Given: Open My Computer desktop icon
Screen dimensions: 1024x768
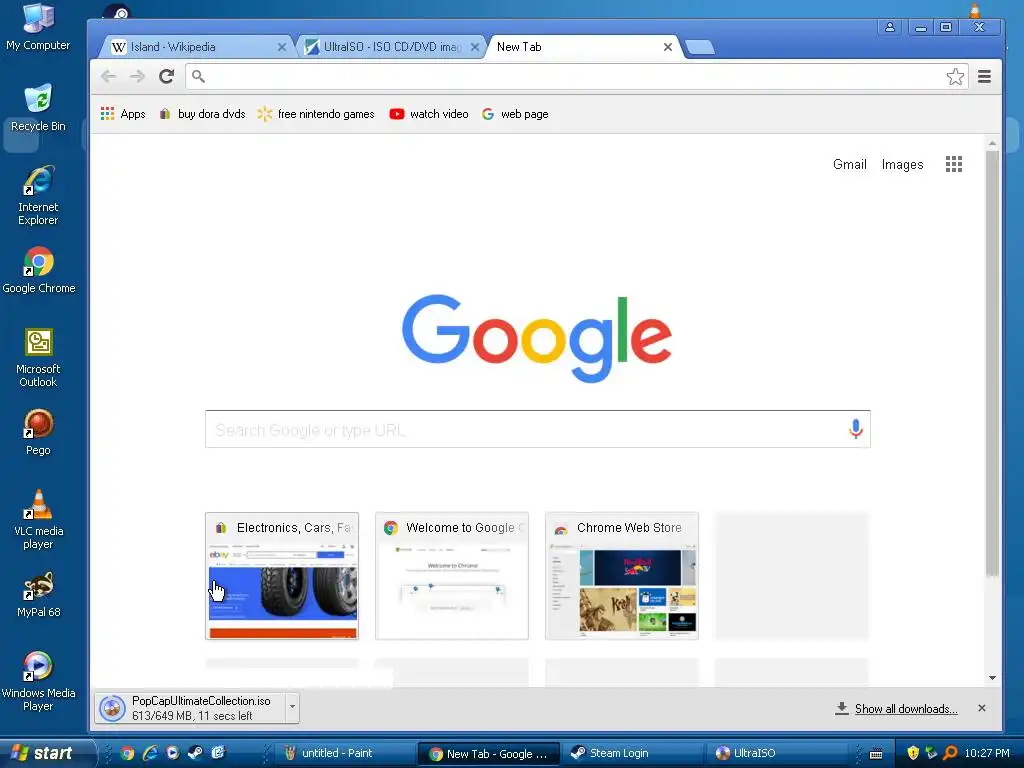Looking at the screenshot, I should pyautogui.click(x=38, y=27).
